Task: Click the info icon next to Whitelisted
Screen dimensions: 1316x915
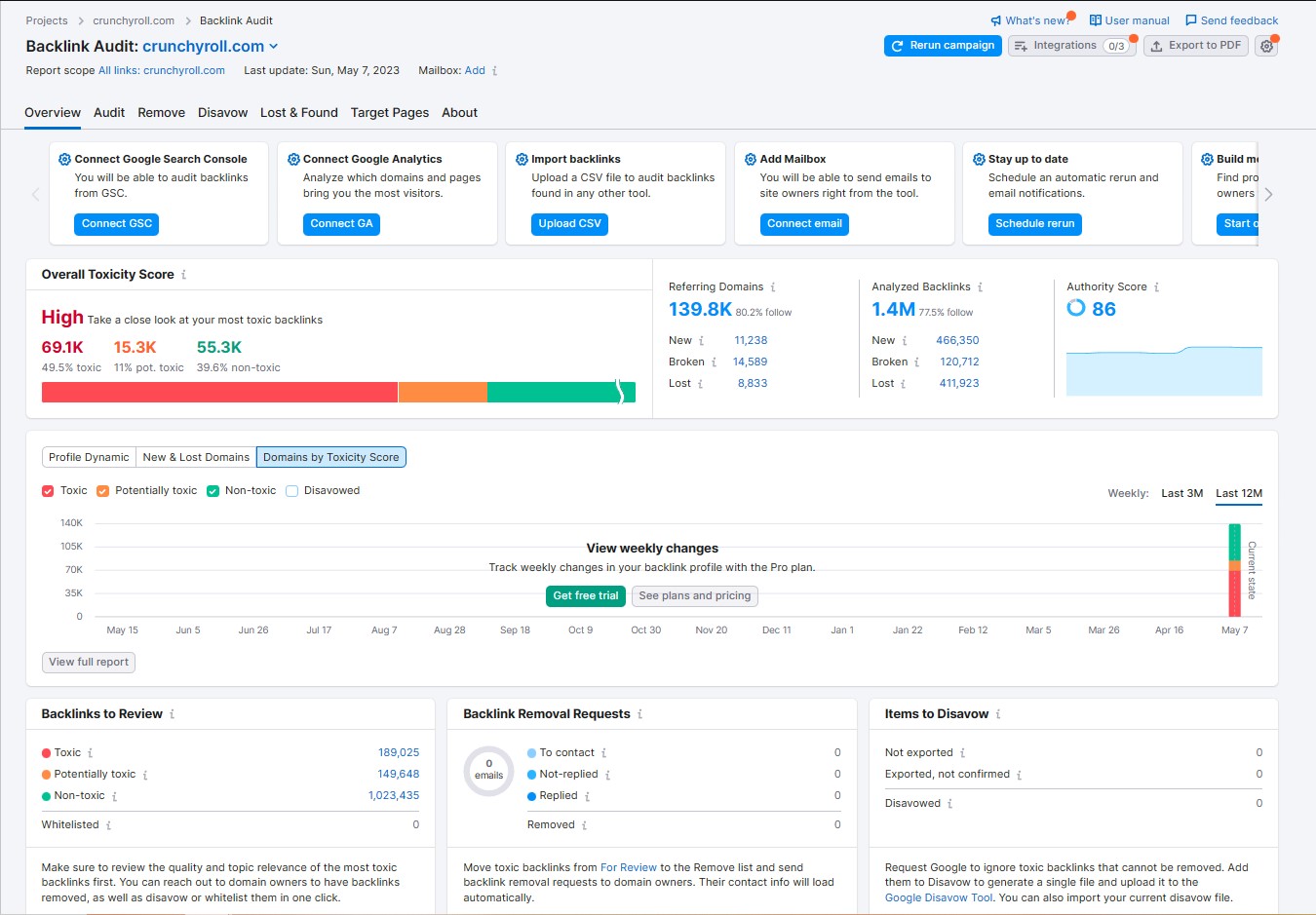Action: pos(108,825)
